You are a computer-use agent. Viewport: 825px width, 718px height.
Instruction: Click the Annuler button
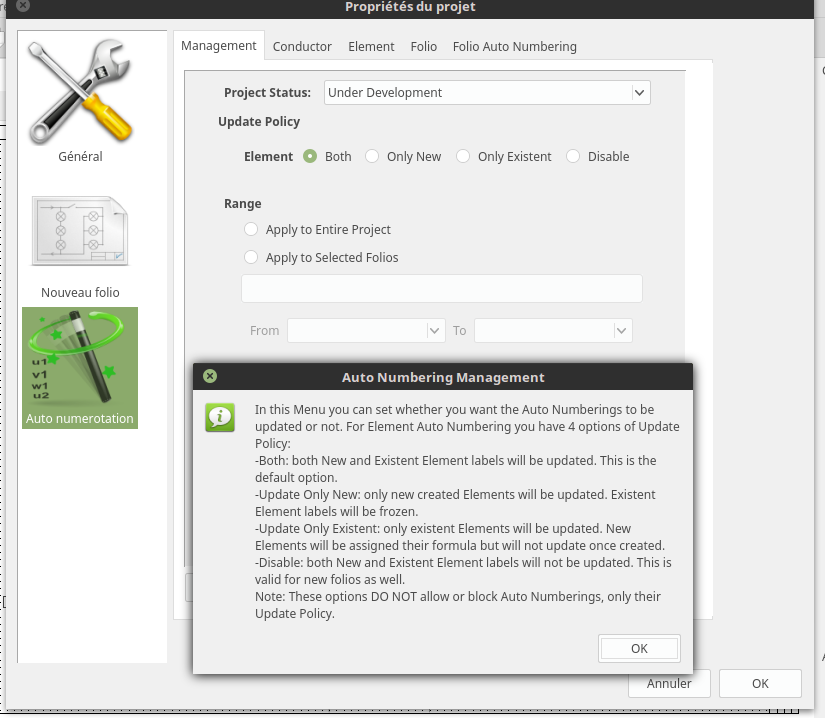669,684
